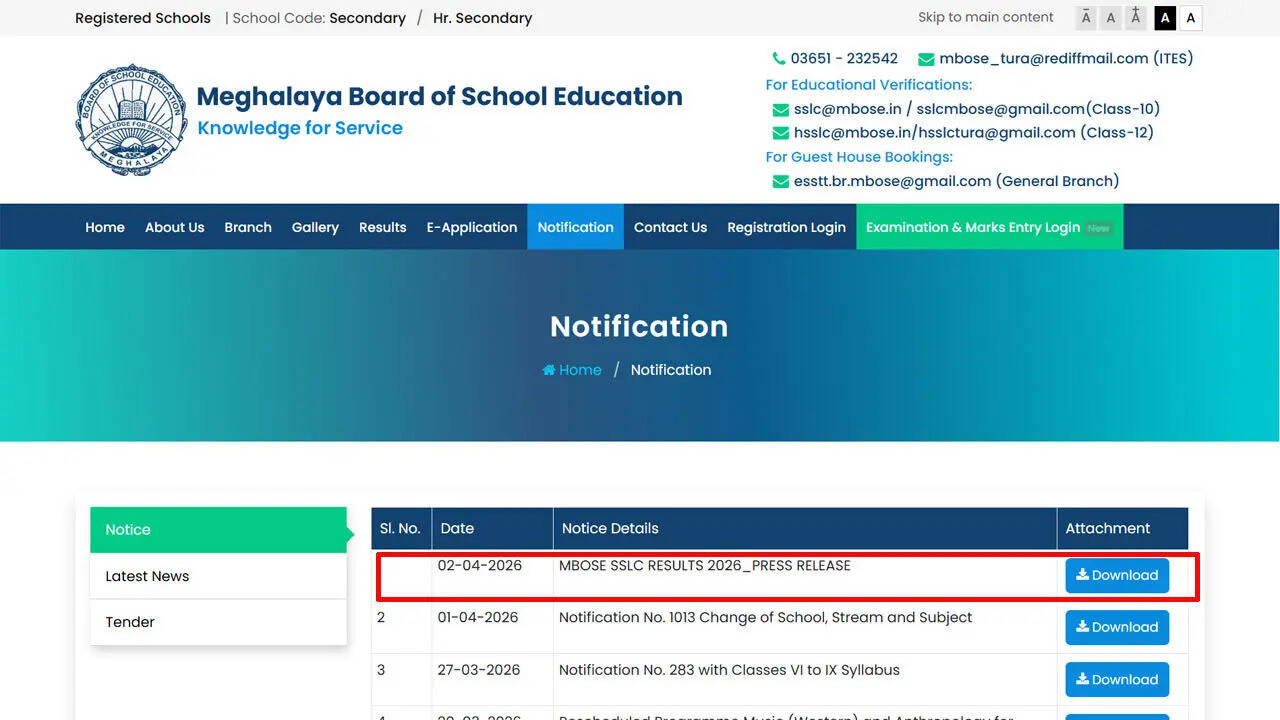Switch to the Latest News tab
The height and width of the screenshot is (720, 1280).
(x=147, y=576)
